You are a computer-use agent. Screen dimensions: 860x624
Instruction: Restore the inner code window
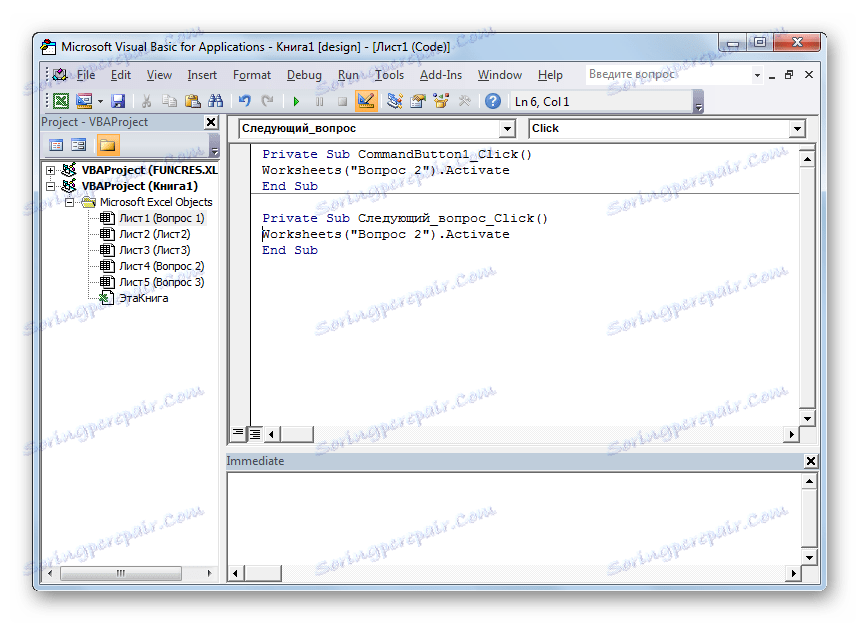coord(789,75)
